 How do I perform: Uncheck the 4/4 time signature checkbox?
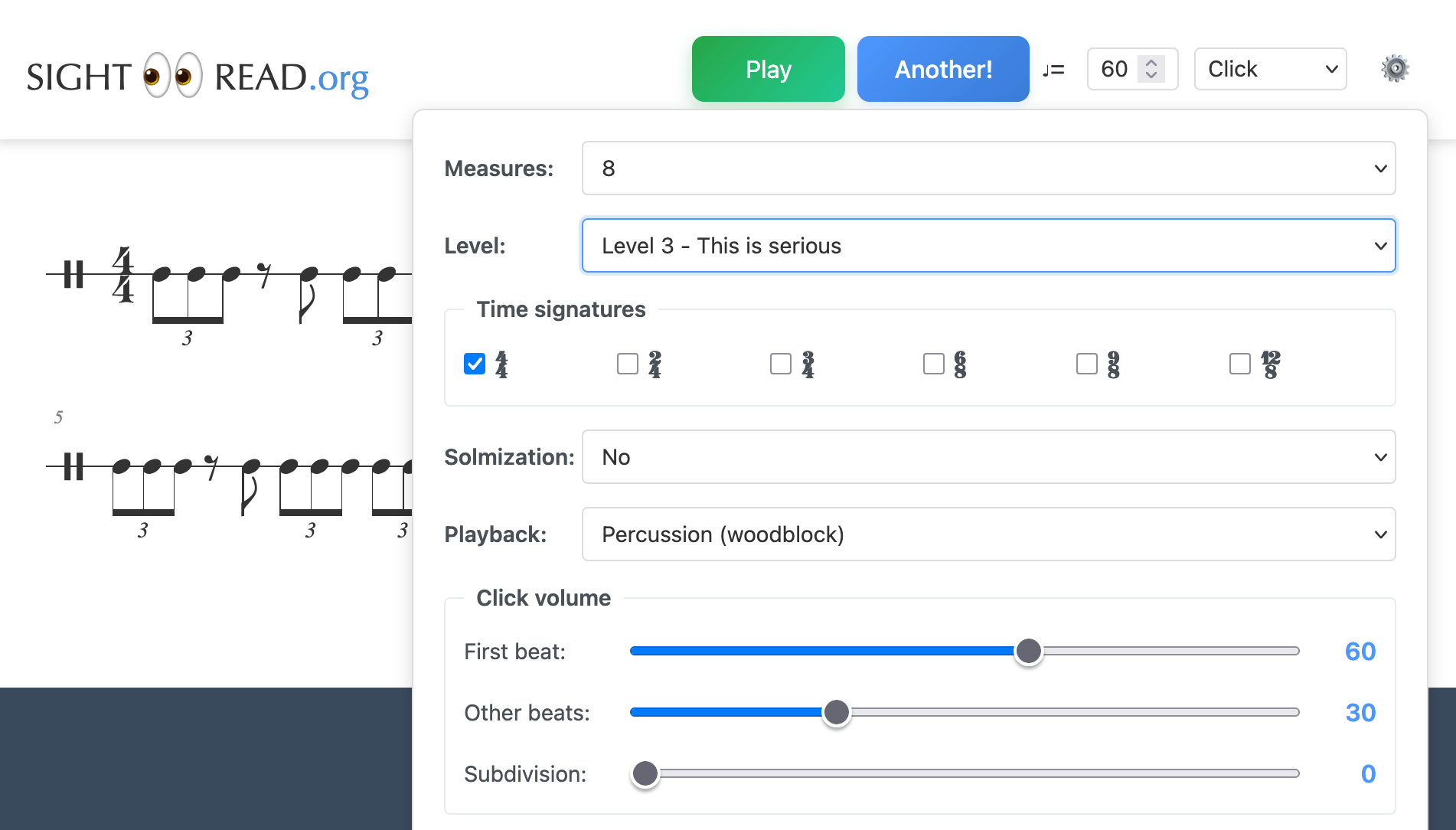tap(475, 364)
